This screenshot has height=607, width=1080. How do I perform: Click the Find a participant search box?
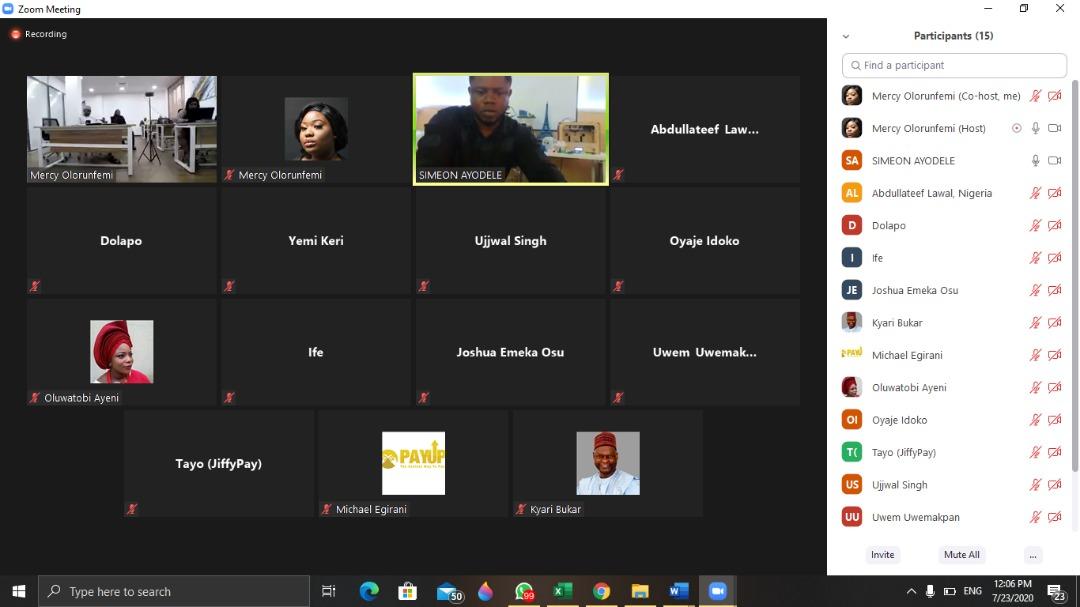(x=954, y=65)
